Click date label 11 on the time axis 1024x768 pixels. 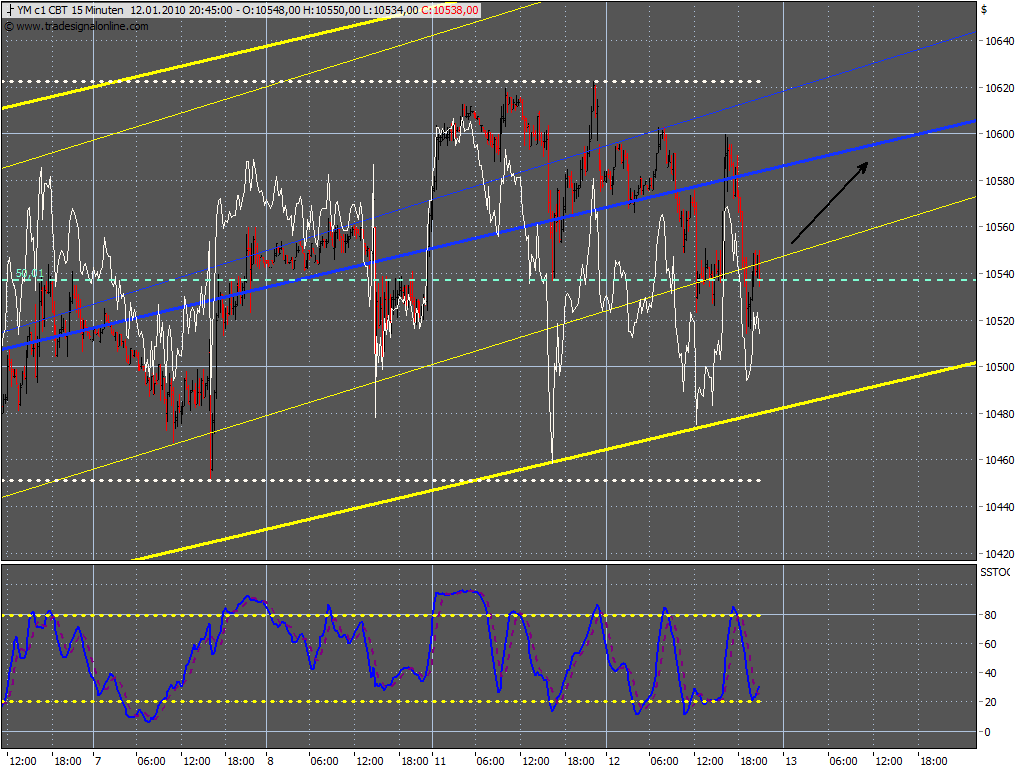(x=440, y=761)
